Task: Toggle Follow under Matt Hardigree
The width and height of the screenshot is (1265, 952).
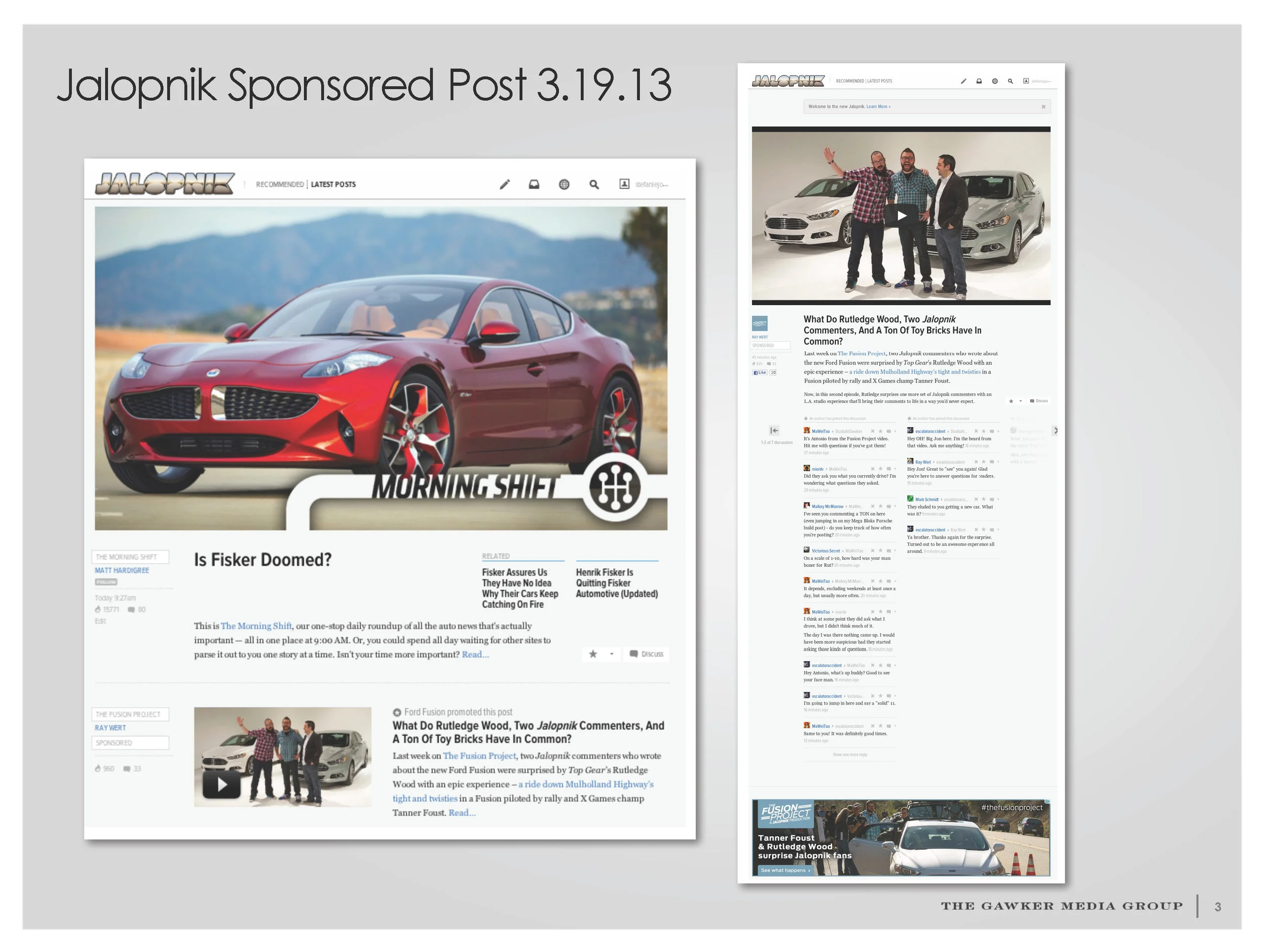Action: coord(106,582)
